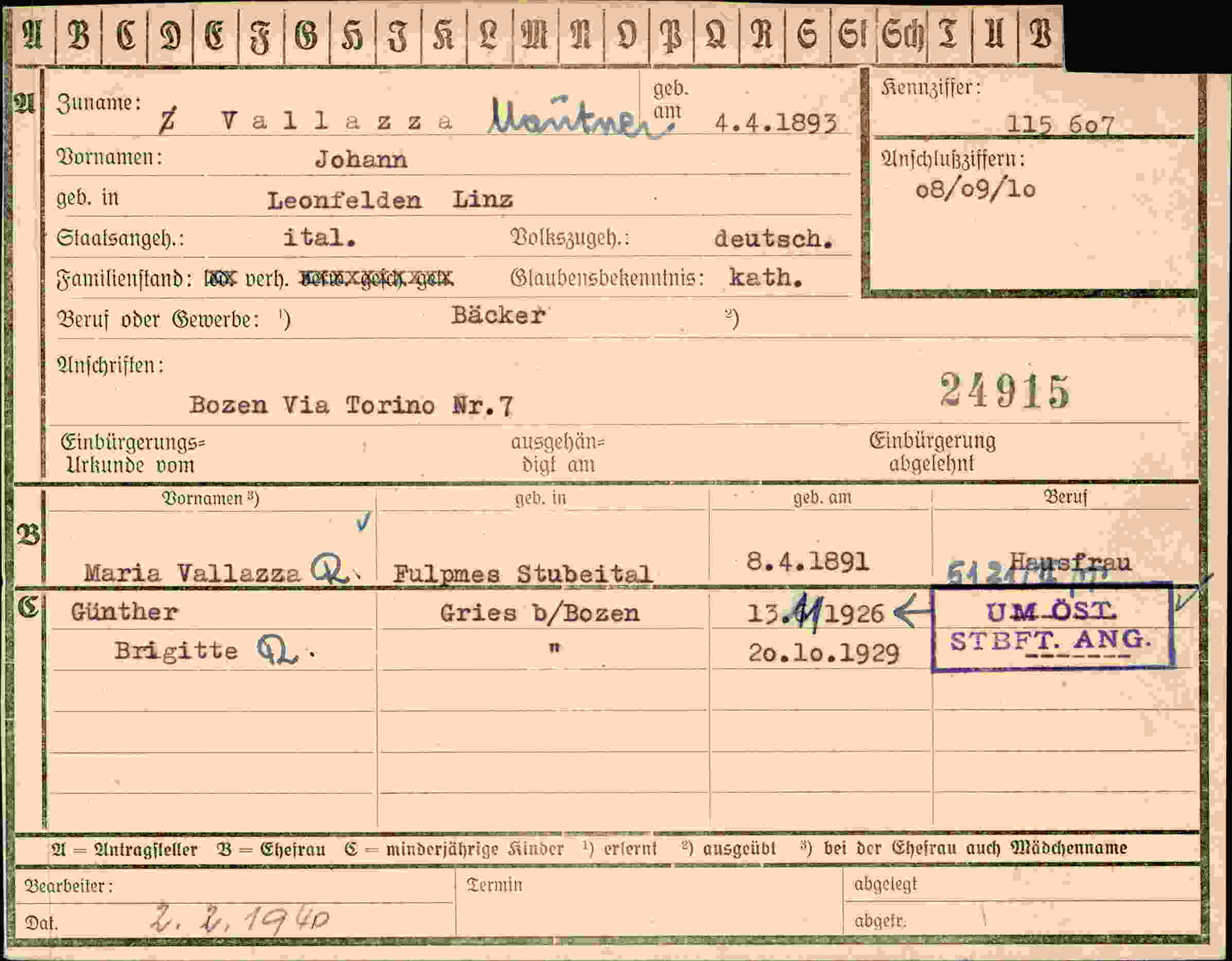This screenshot has height=961, width=1232.
Task: Click citizenship value 'ital.'
Action: [x=319, y=238]
